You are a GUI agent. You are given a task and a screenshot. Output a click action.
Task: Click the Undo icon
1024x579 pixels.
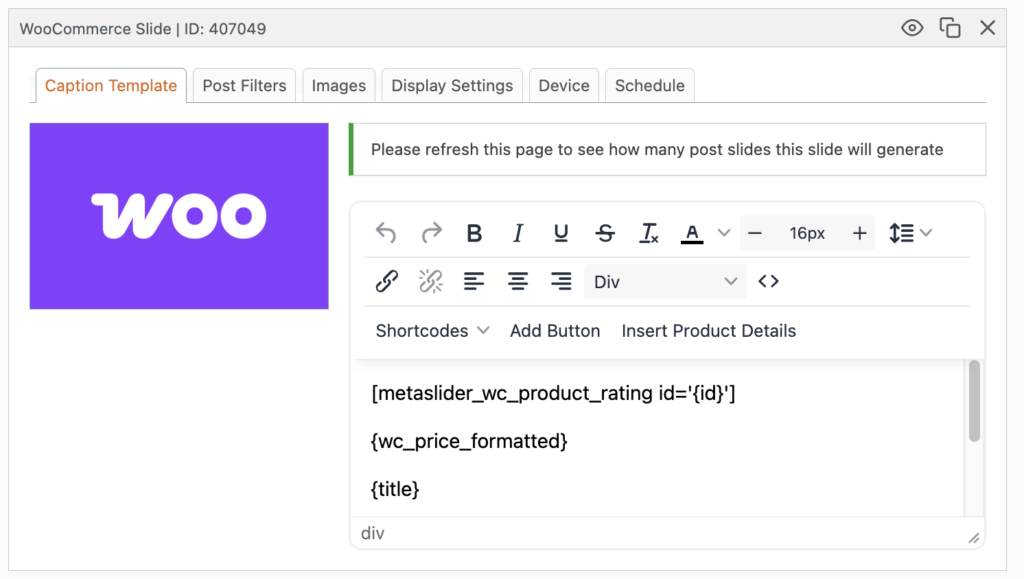(x=386, y=232)
